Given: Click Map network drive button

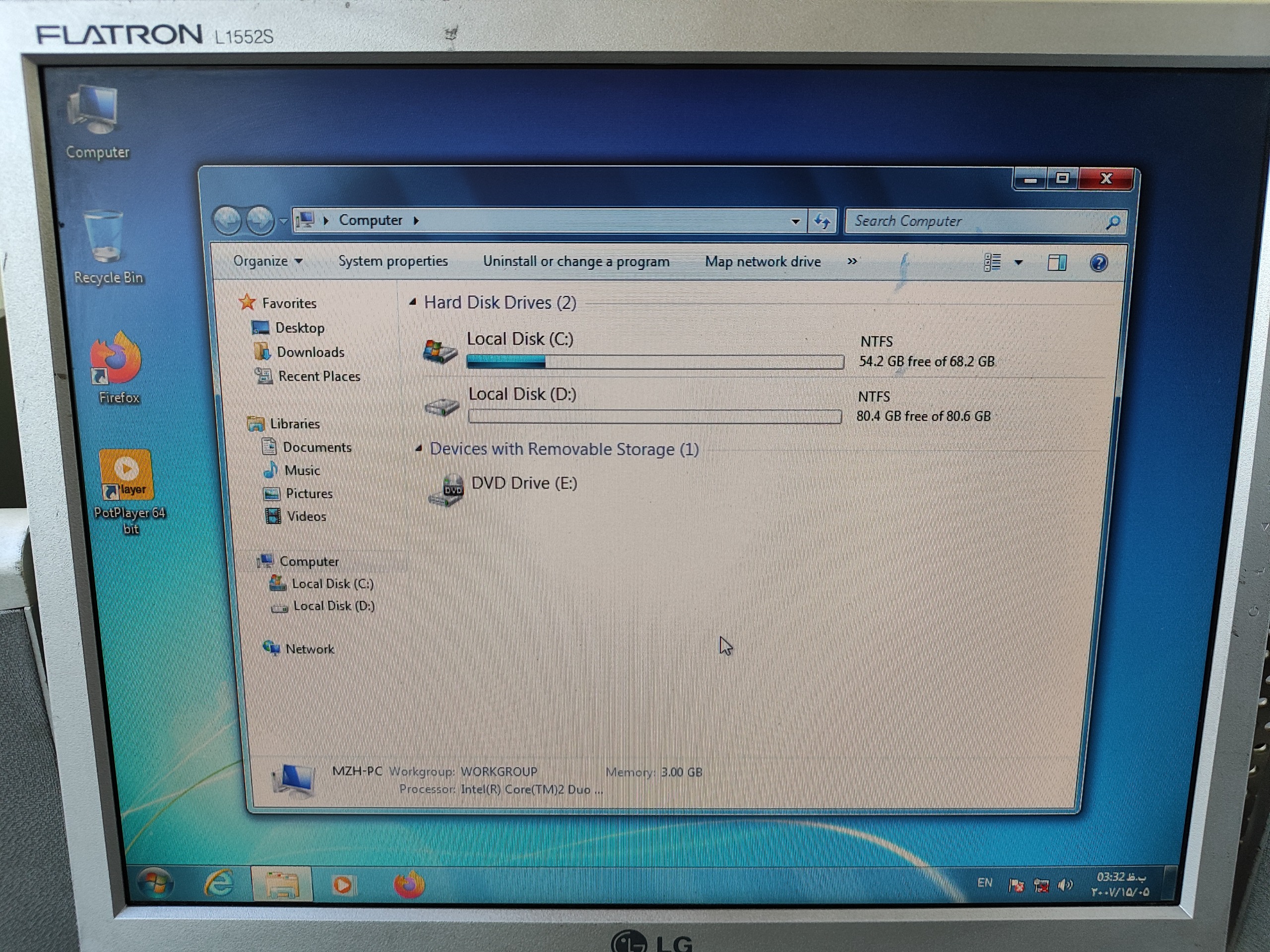Looking at the screenshot, I should coord(762,262).
